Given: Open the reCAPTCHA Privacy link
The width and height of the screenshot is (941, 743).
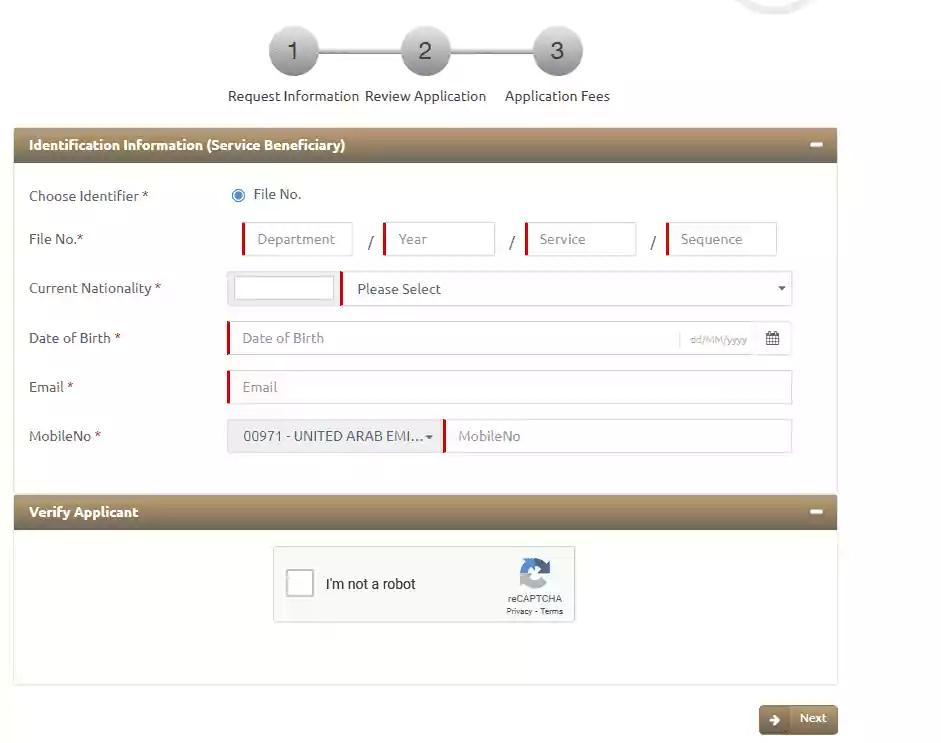Looking at the screenshot, I should [x=519, y=612].
